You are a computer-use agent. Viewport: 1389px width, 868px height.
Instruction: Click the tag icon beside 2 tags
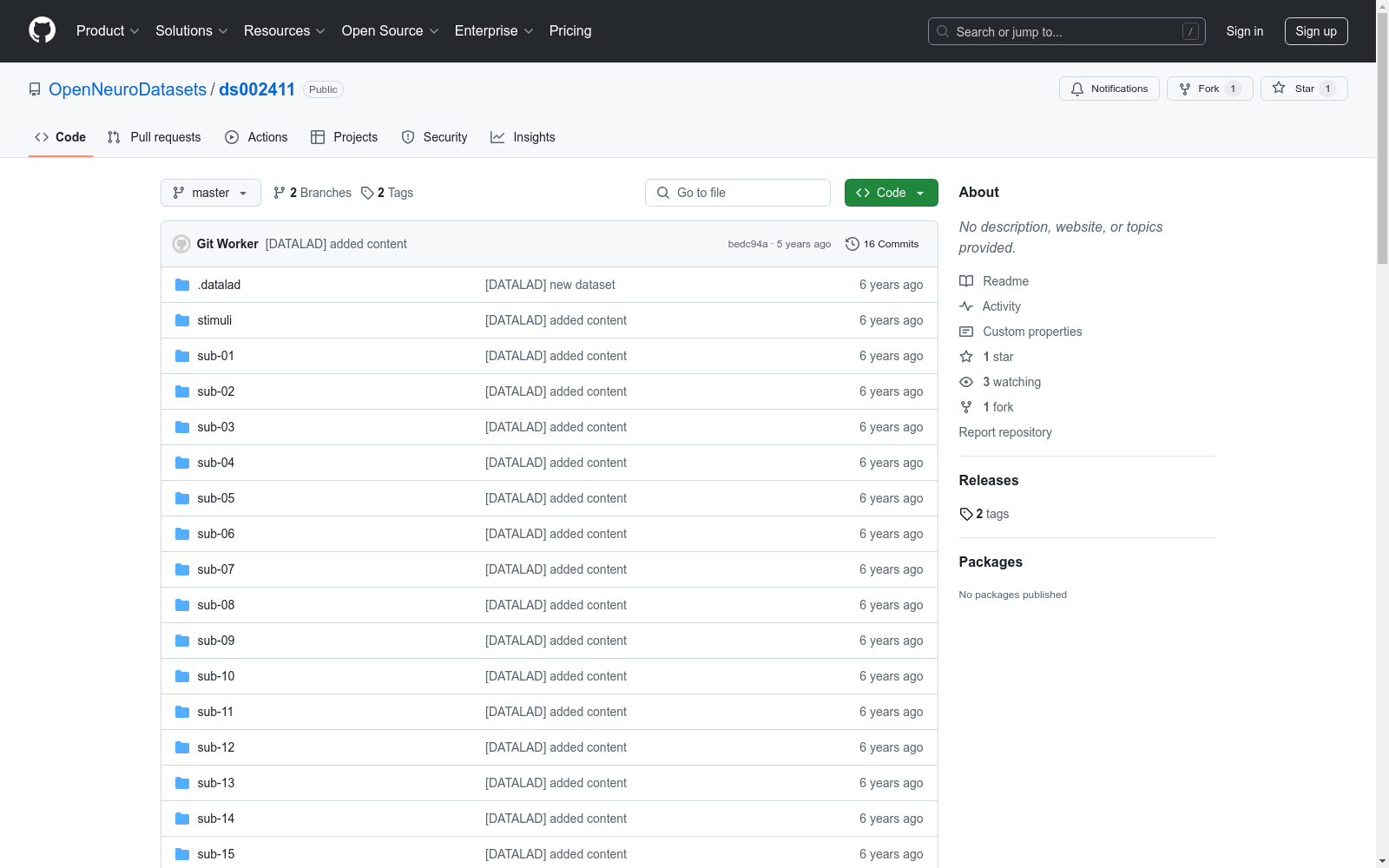966,514
